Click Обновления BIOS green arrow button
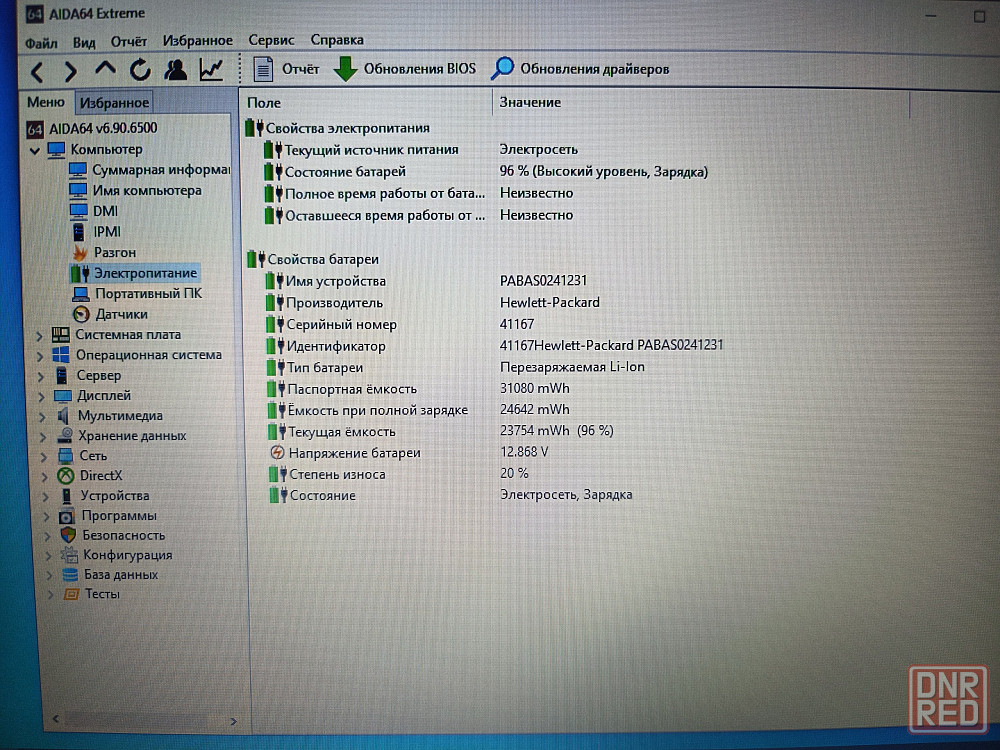Image resolution: width=1000 pixels, height=750 pixels. (405, 69)
